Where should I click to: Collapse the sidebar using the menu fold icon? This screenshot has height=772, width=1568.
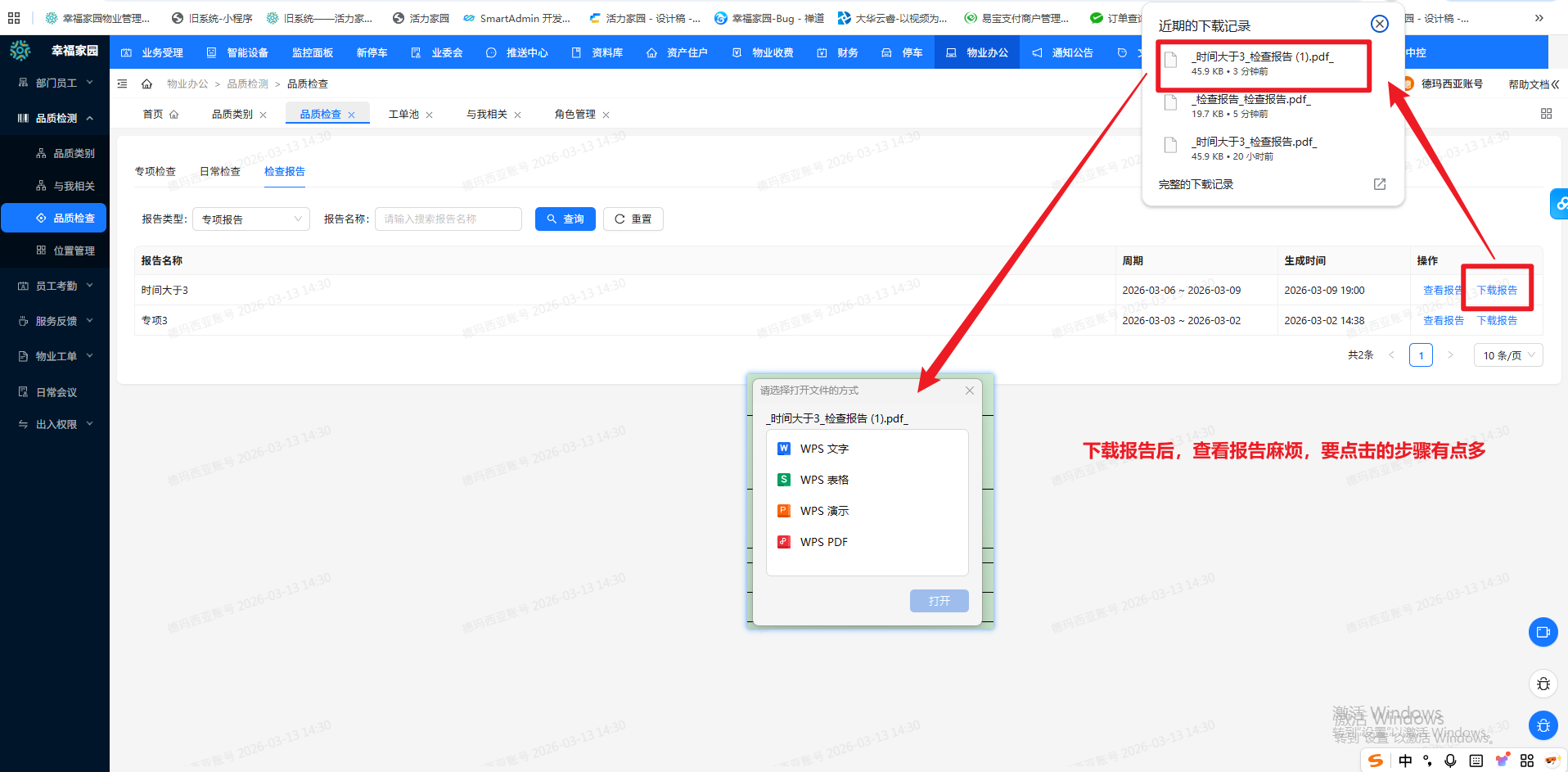(123, 84)
